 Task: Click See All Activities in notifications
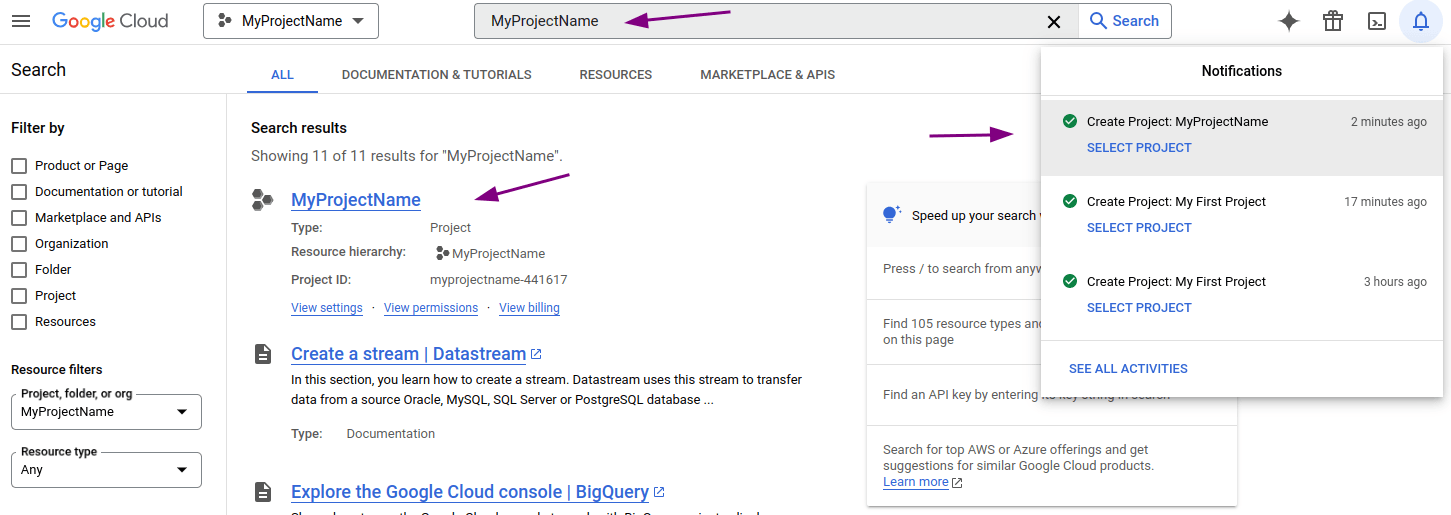(x=1128, y=369)
